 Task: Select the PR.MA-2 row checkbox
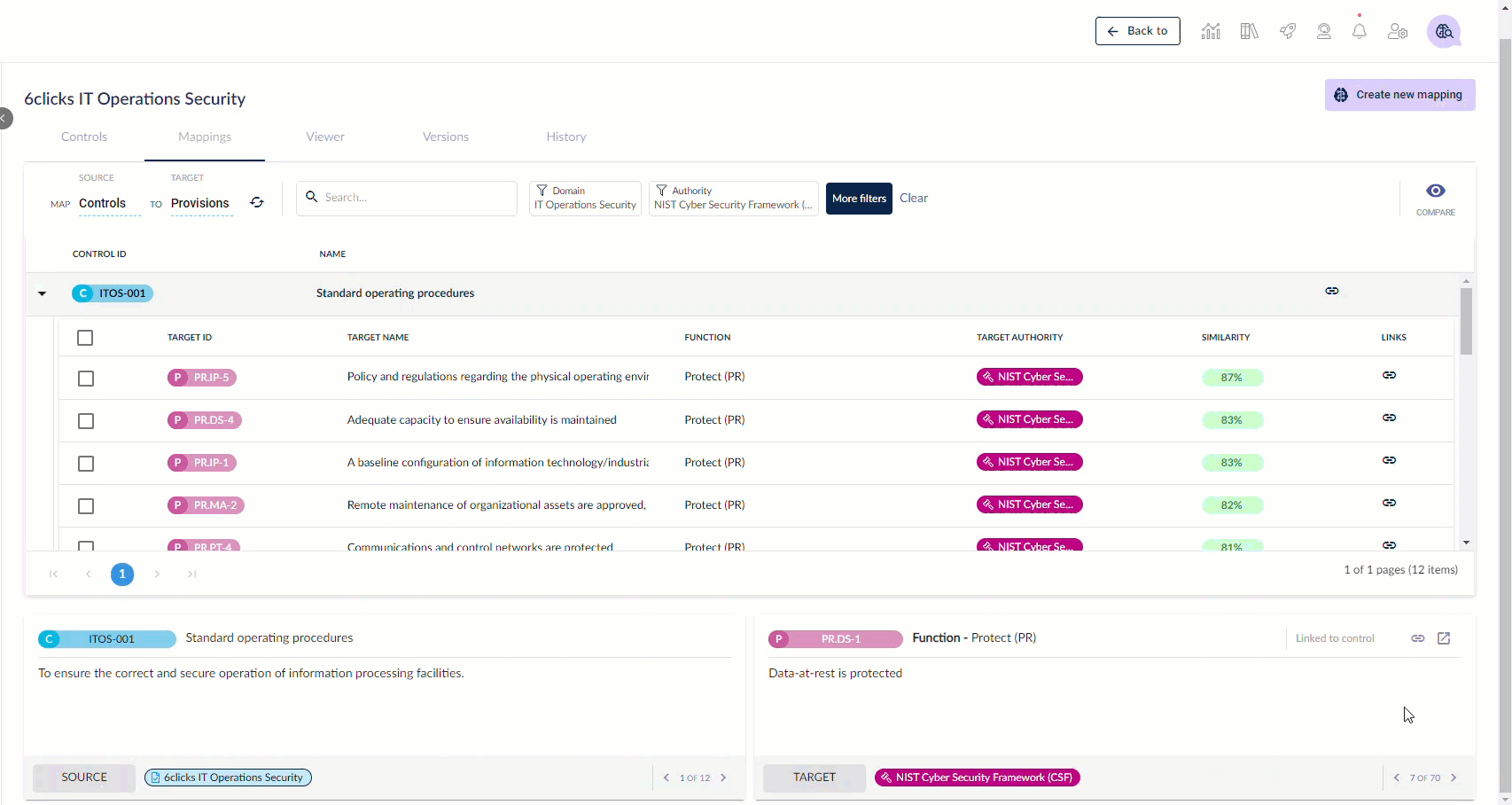click(86, 506)
